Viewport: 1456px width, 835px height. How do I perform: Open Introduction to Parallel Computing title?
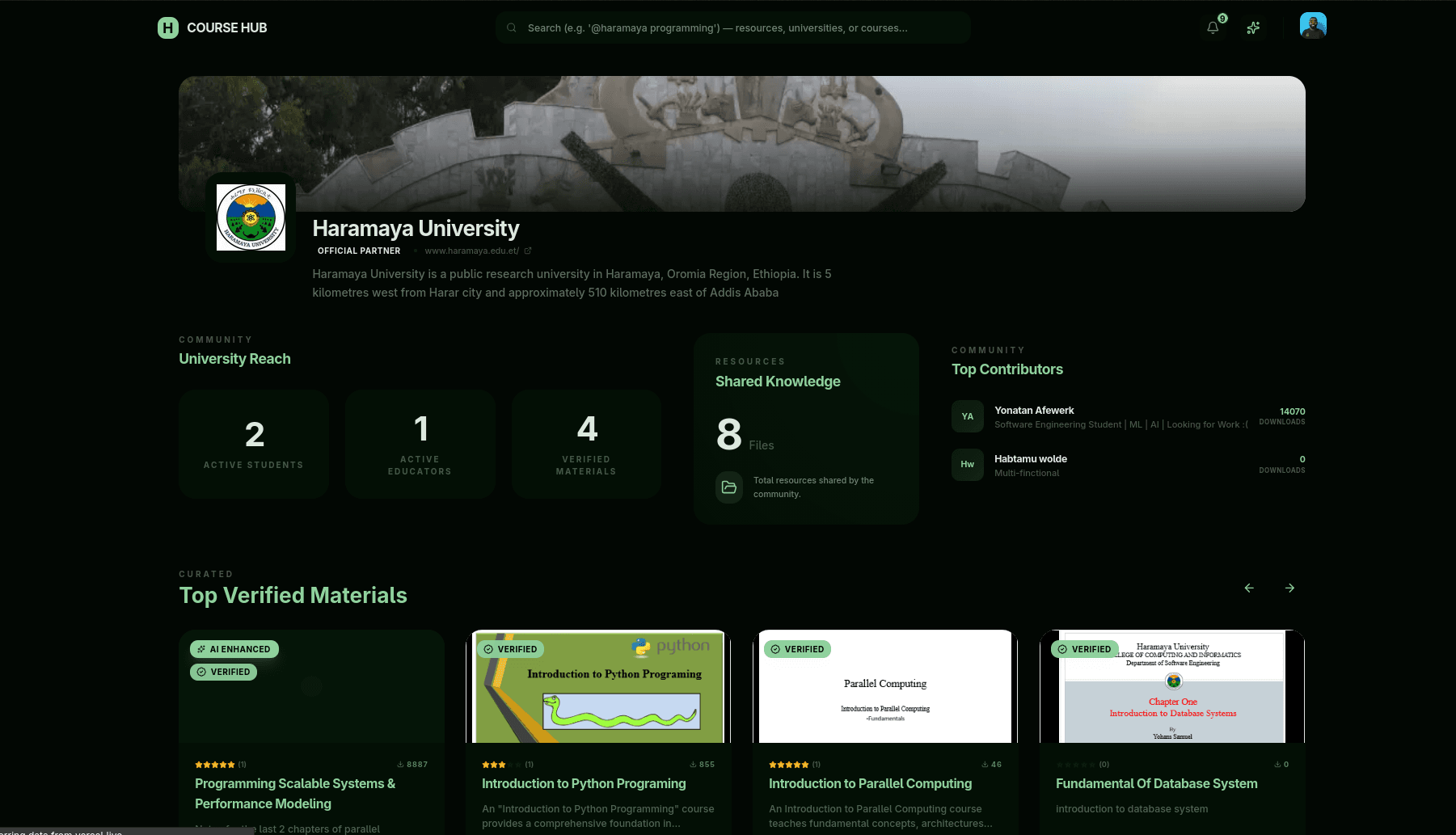[870, 783]
